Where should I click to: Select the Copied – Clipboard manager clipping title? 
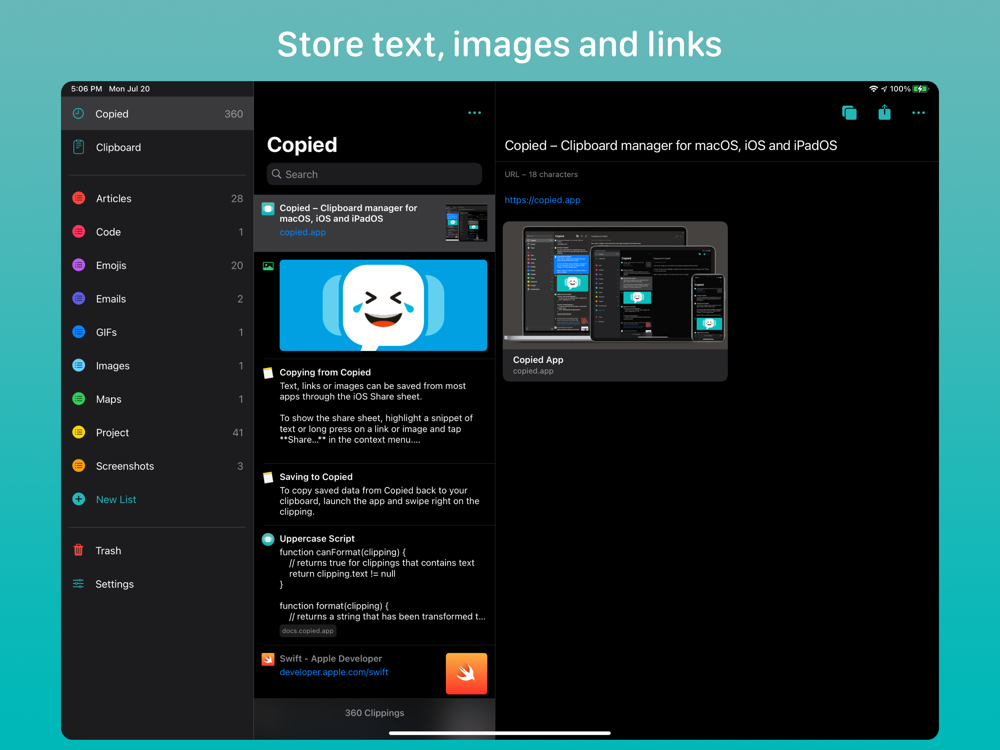348,213
